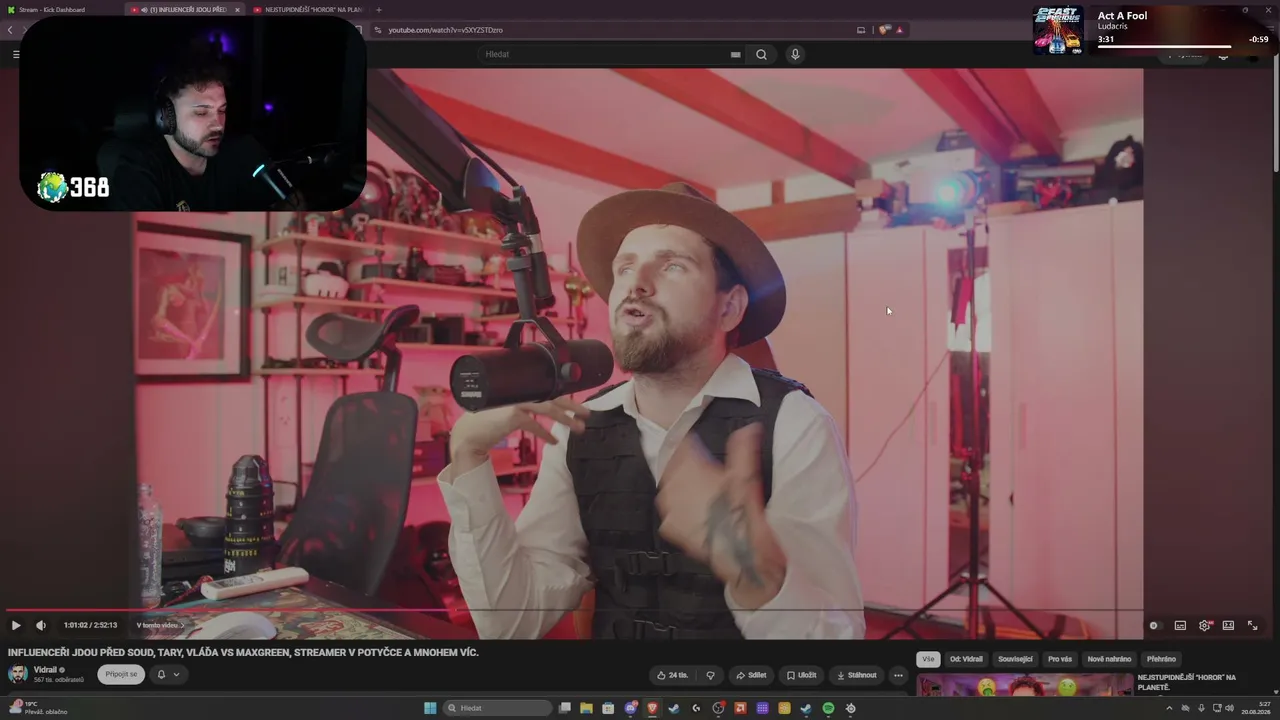Like the video with 24 tis. likes
The width and height of the screenshot is (1280, 720).
pos(672,675)
